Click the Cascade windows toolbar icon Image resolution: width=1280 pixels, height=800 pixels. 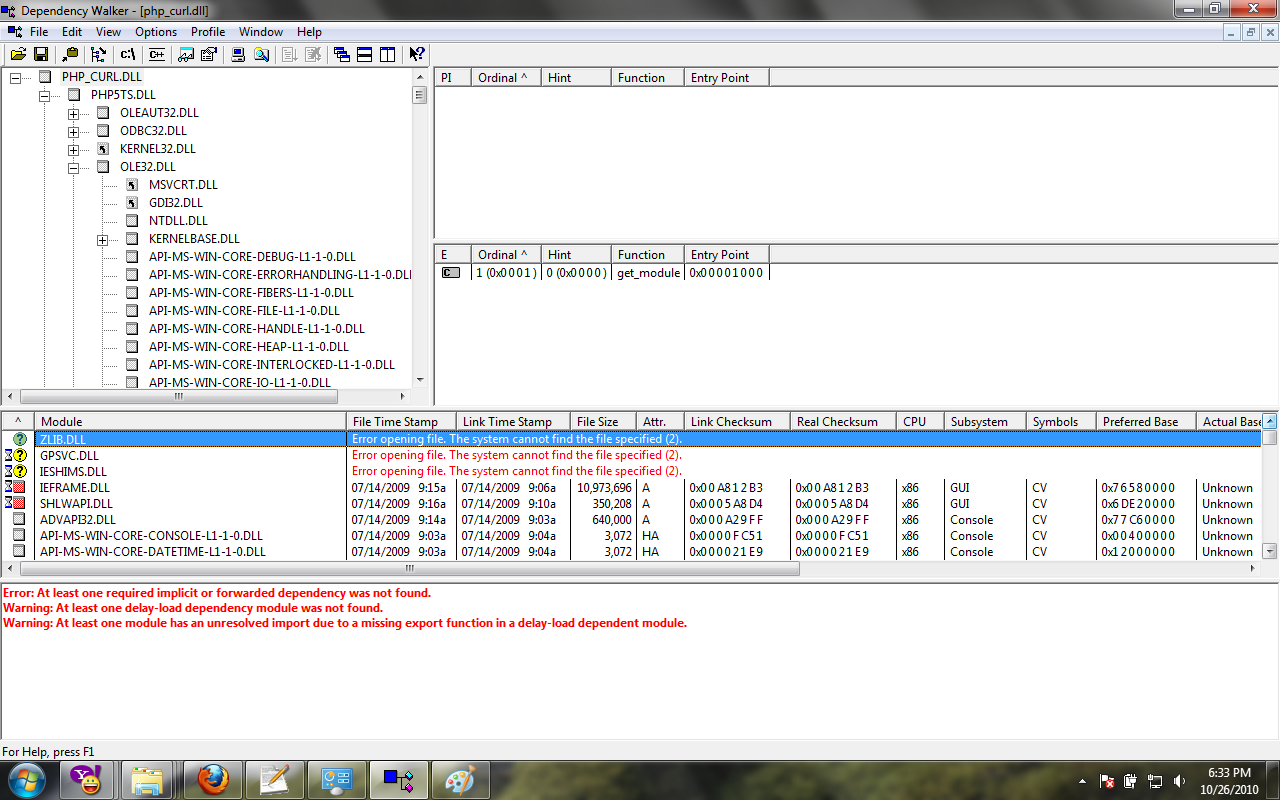tap(342, 54)
